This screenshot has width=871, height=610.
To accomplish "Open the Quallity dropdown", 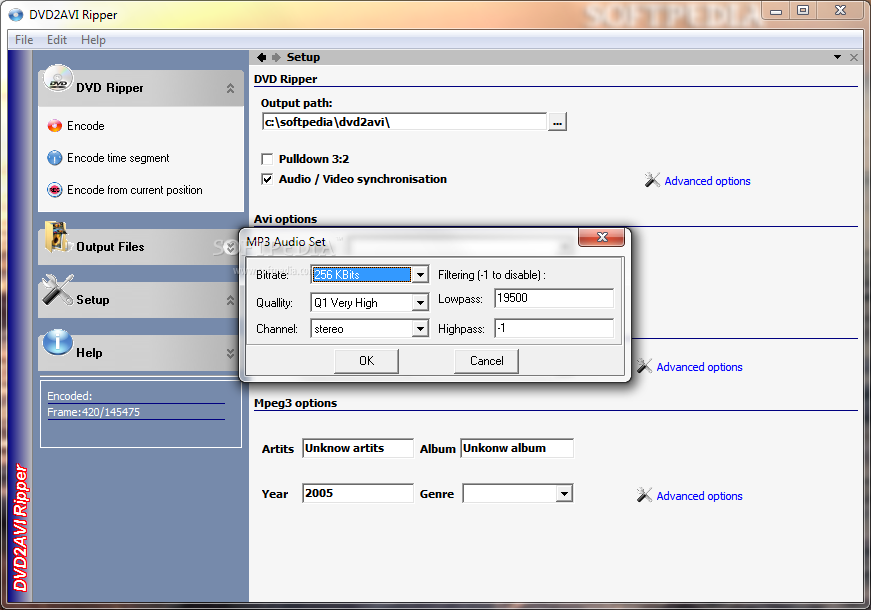I will tap(421, 303).
